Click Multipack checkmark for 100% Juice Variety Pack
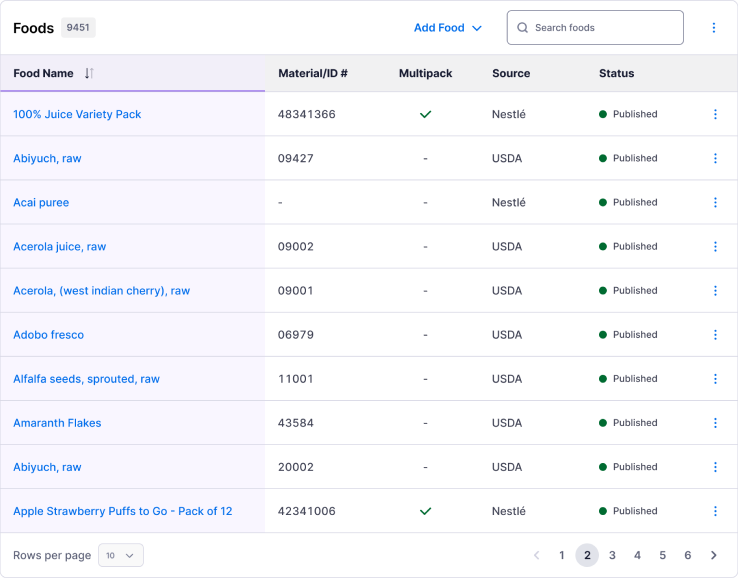 click(x=425, y=114)
